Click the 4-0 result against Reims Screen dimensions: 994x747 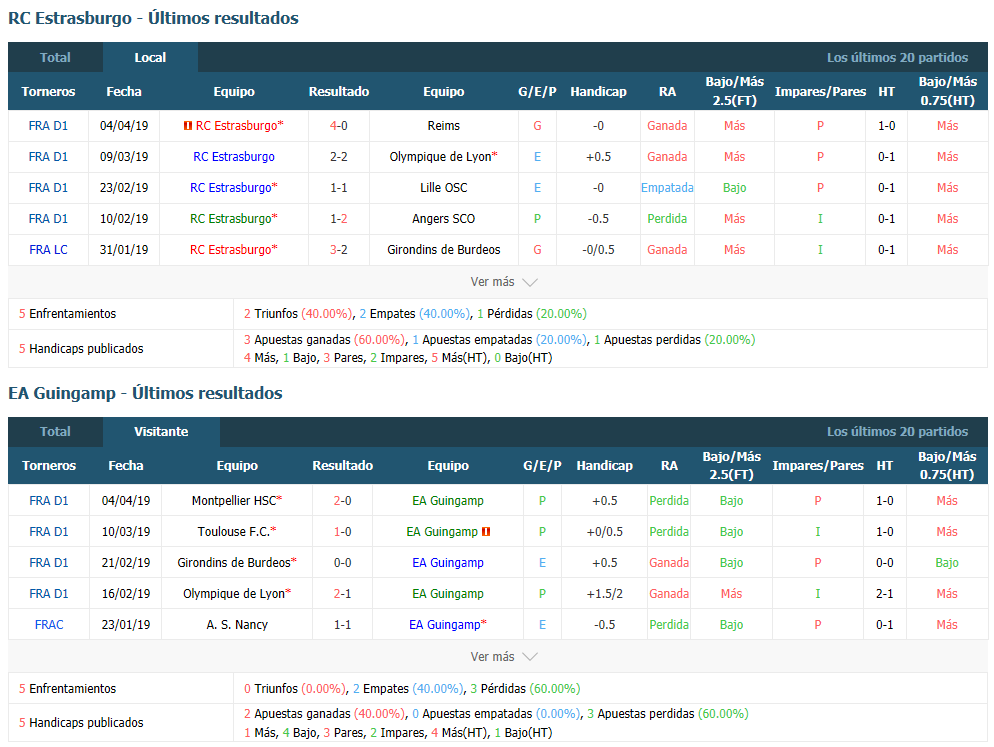coord(339,126)
